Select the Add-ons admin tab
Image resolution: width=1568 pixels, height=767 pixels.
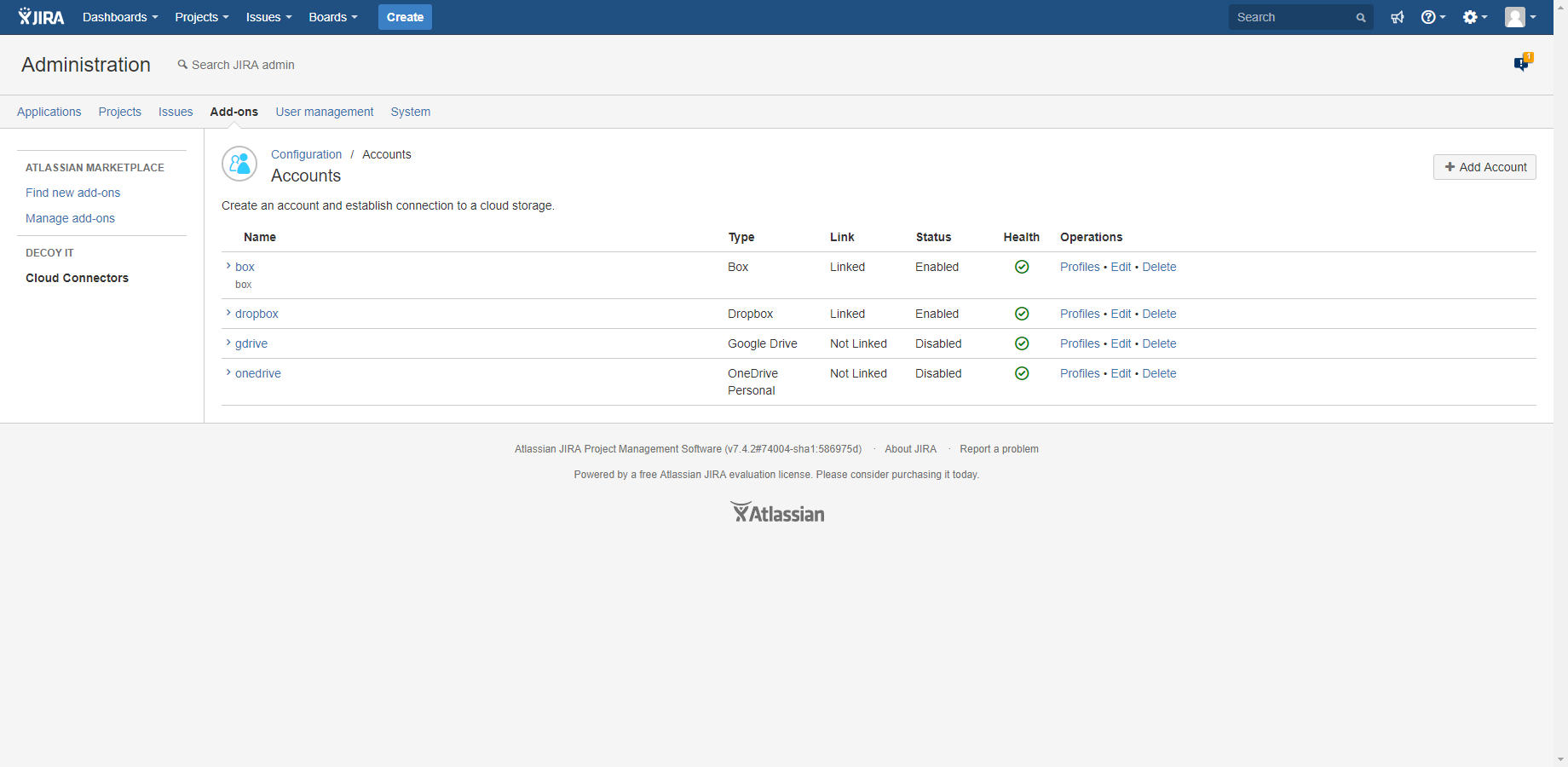pyautogui.click(x=234, y=112)
